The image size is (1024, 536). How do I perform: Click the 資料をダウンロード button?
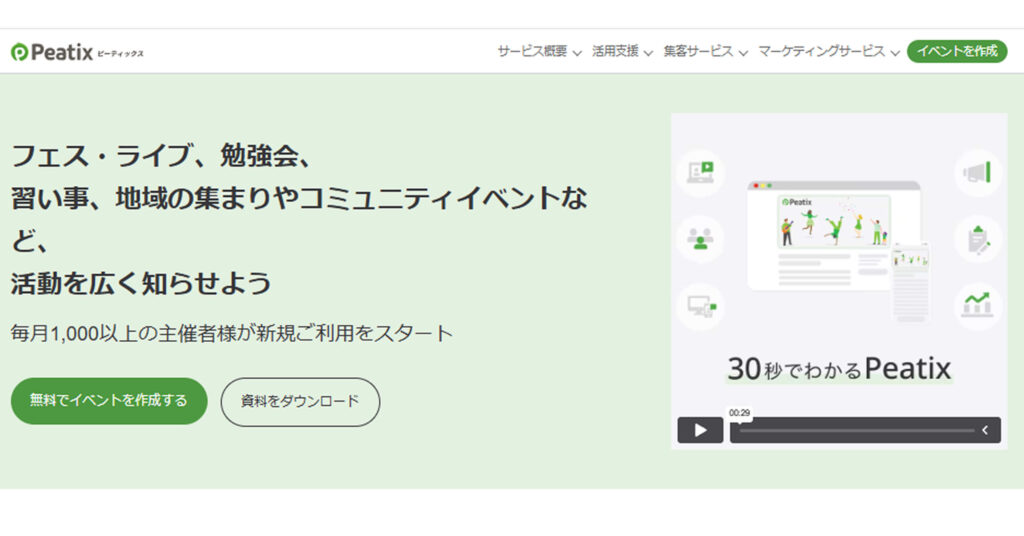(300, 402)
